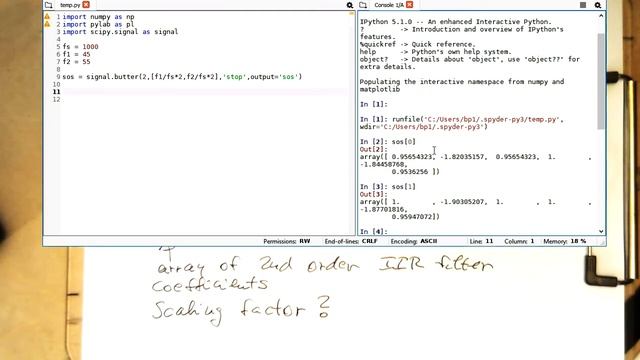The image size is (640, 360).
Task: Click the 'fs = 1000' code line
Action: coord(80,47)
